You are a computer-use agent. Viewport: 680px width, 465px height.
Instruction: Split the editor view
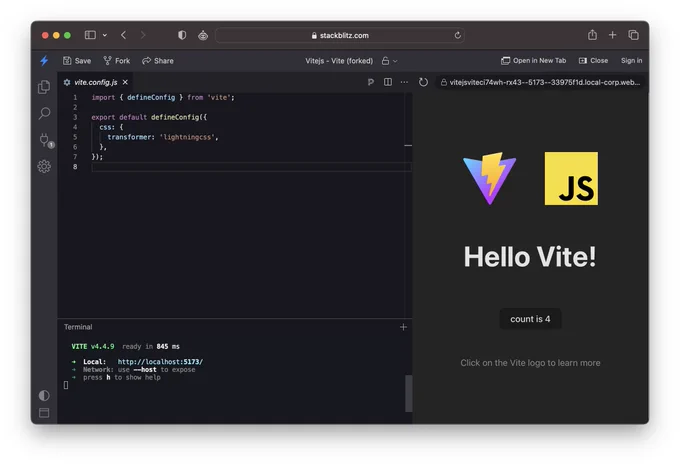pos(388,82)
